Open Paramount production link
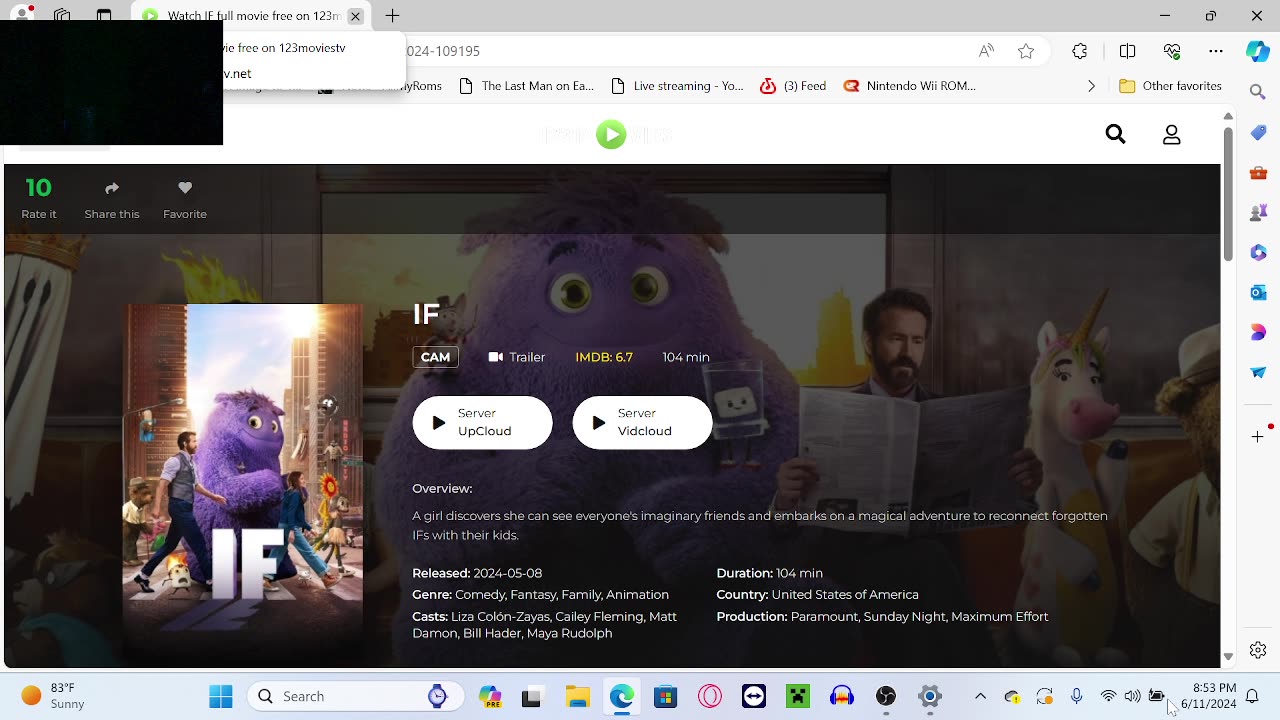The height and width of the screenshot is (720, 1280). click(824, 616)
